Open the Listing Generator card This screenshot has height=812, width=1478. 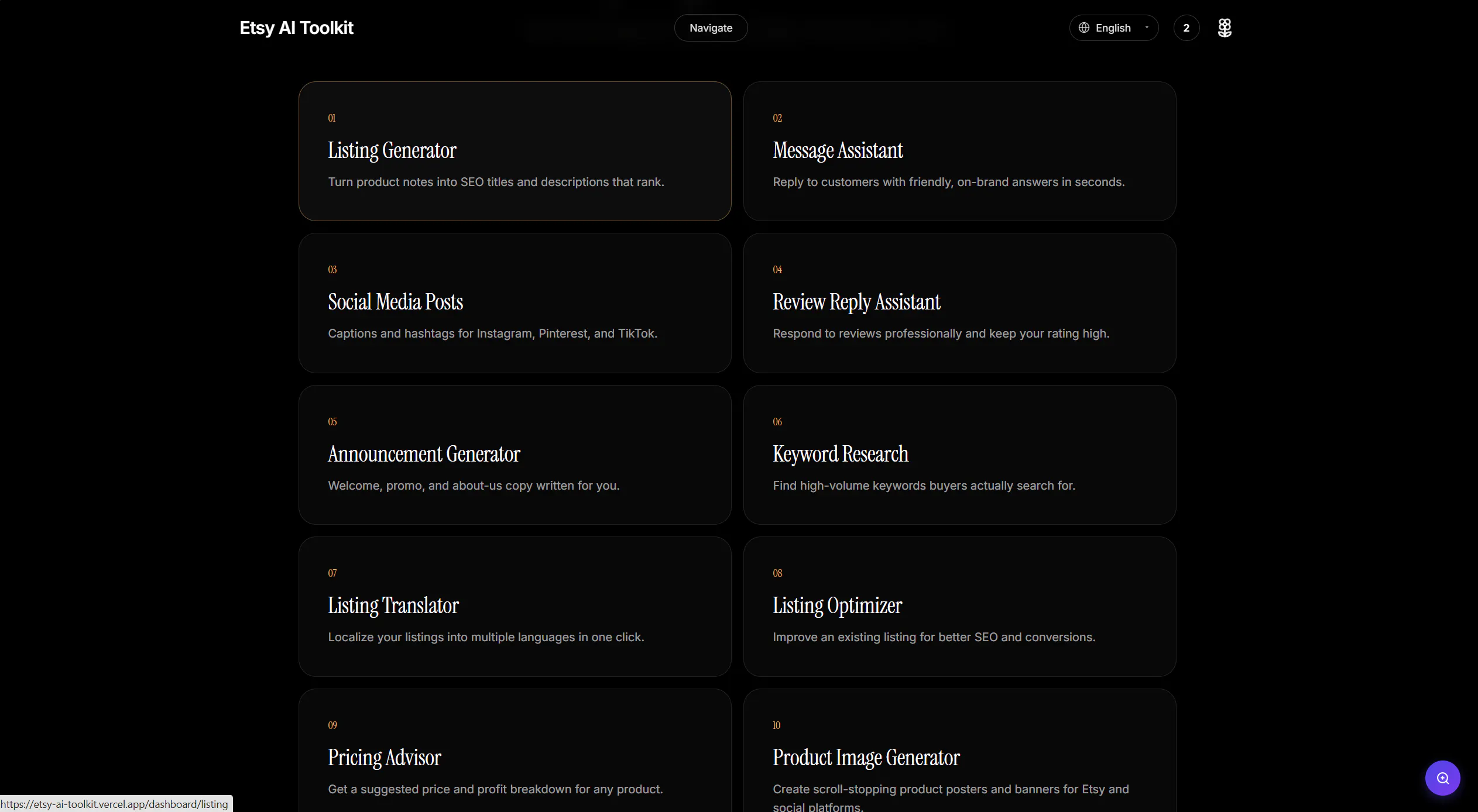coord(515,151)
